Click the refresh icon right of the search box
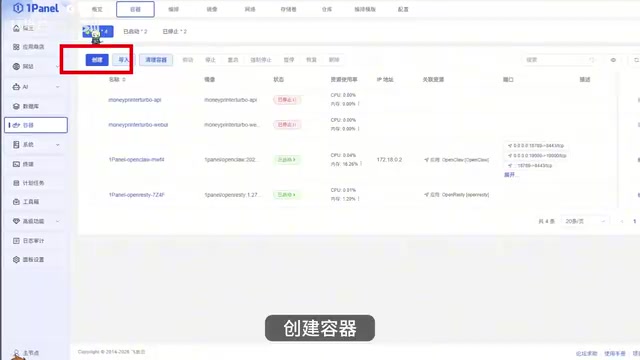The image size is (640, 360). point(636,60)
